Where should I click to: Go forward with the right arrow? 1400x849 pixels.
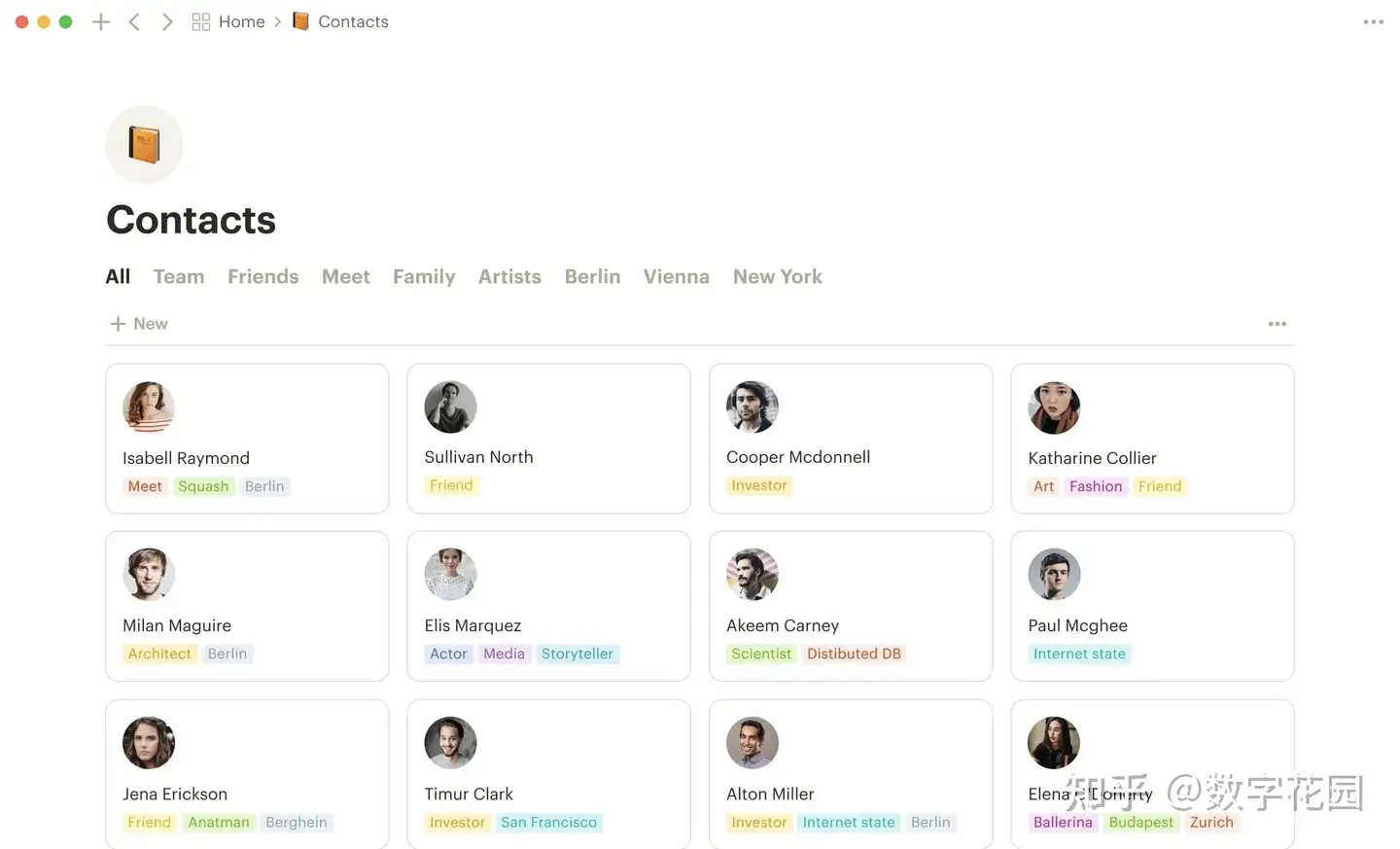pos(167,21)
